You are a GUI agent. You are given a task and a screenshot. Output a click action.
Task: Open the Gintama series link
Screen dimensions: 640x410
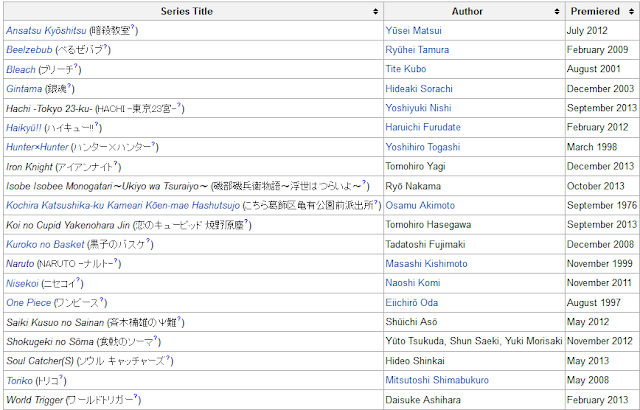(24, 89)
